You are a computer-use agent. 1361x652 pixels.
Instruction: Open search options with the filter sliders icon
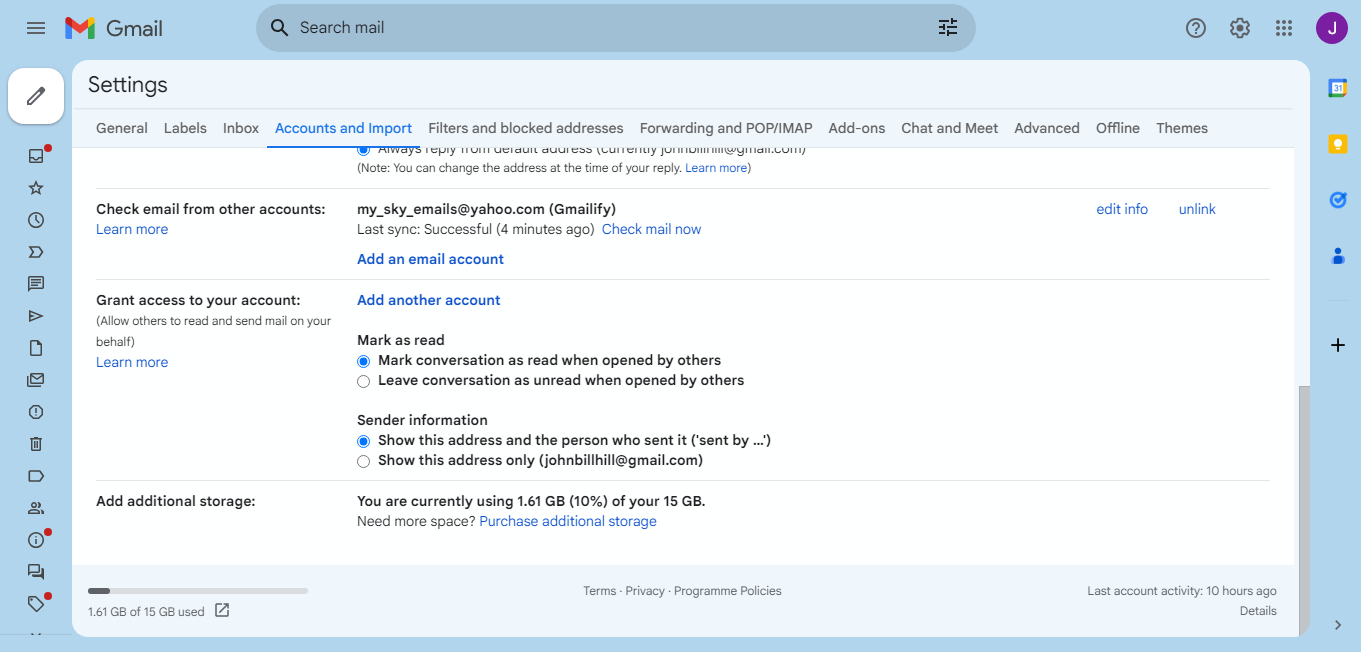tap(947, 28)
